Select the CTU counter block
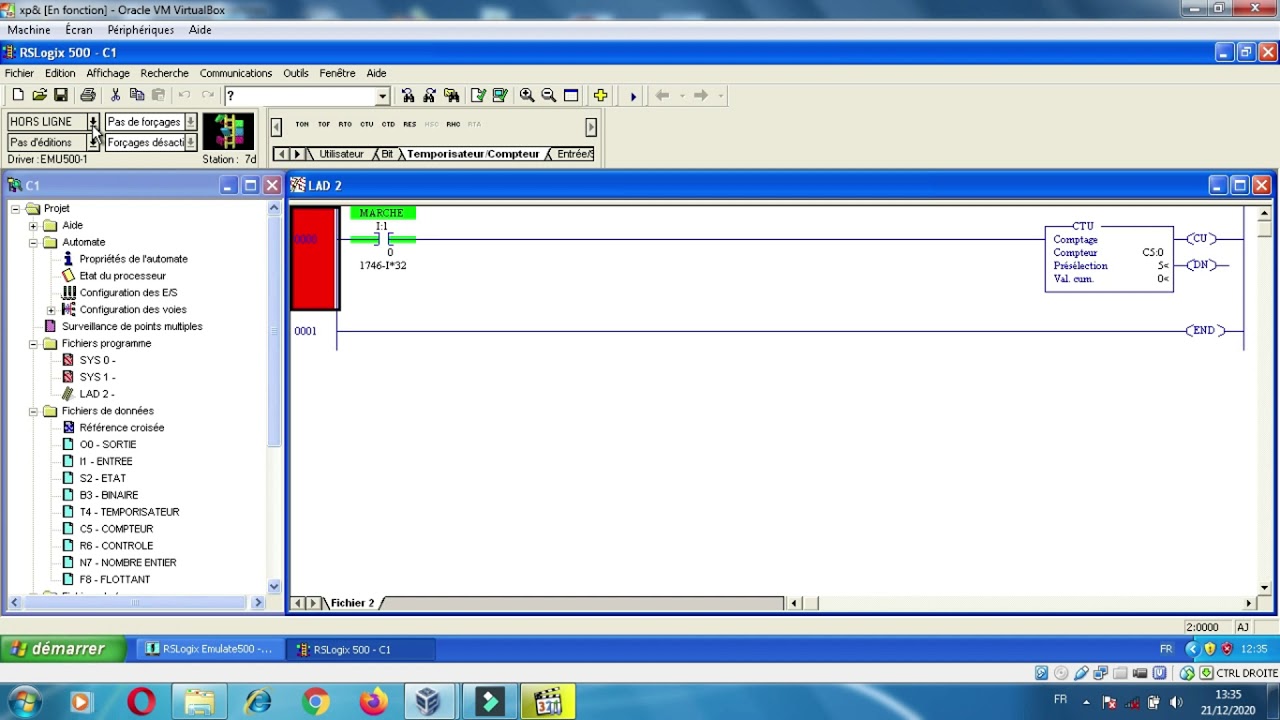1280x720 pixels. point(1109,258)
